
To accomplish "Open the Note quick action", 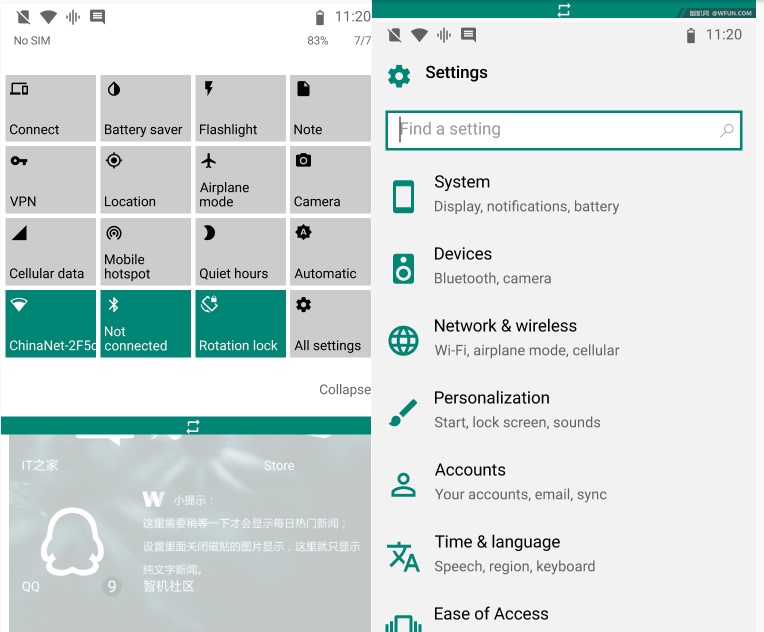I will [x=329, y=108].
